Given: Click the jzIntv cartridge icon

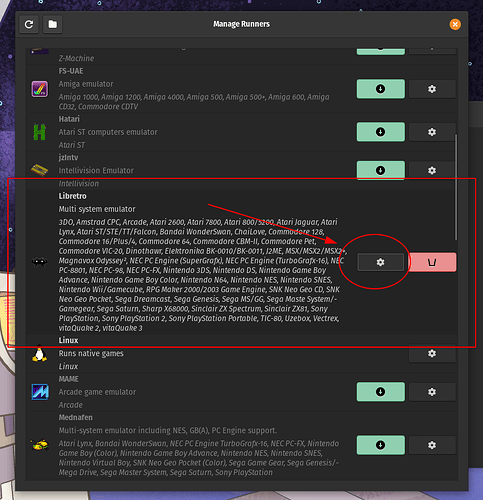Looking at the screenshot, I should click(x=39, y=170).
